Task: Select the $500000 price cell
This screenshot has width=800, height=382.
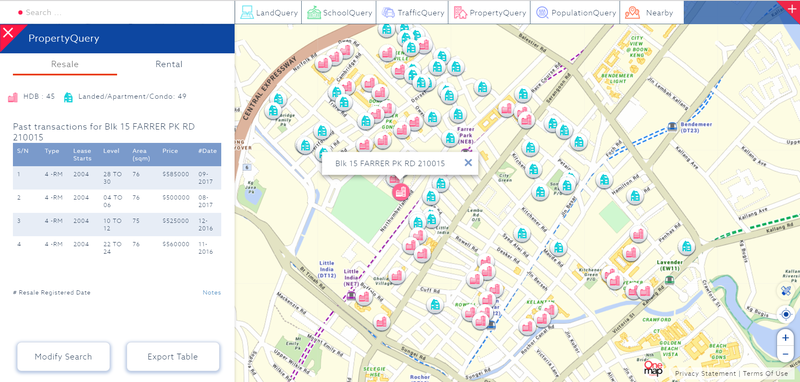Action: click(x=176, y=197)
